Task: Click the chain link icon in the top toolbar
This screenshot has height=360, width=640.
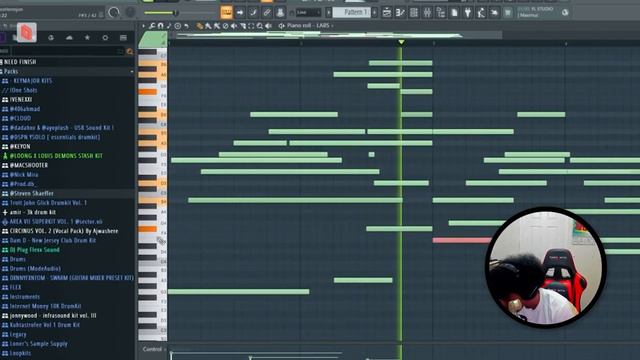Action: 267,13
